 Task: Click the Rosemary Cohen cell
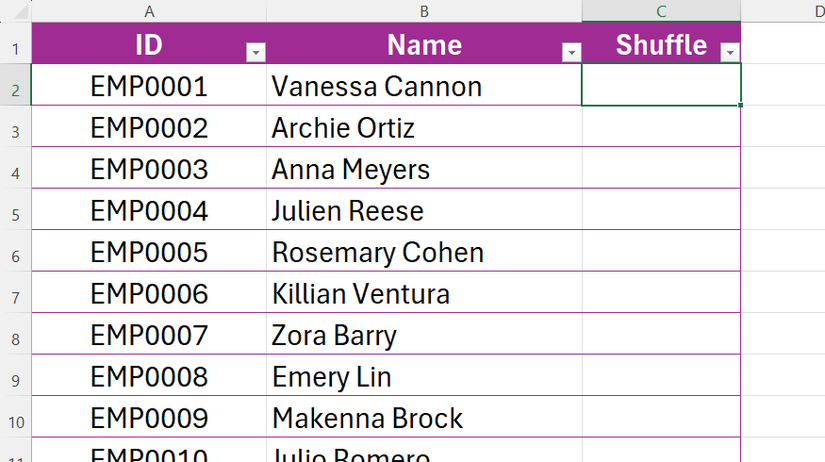coord(424,253)
